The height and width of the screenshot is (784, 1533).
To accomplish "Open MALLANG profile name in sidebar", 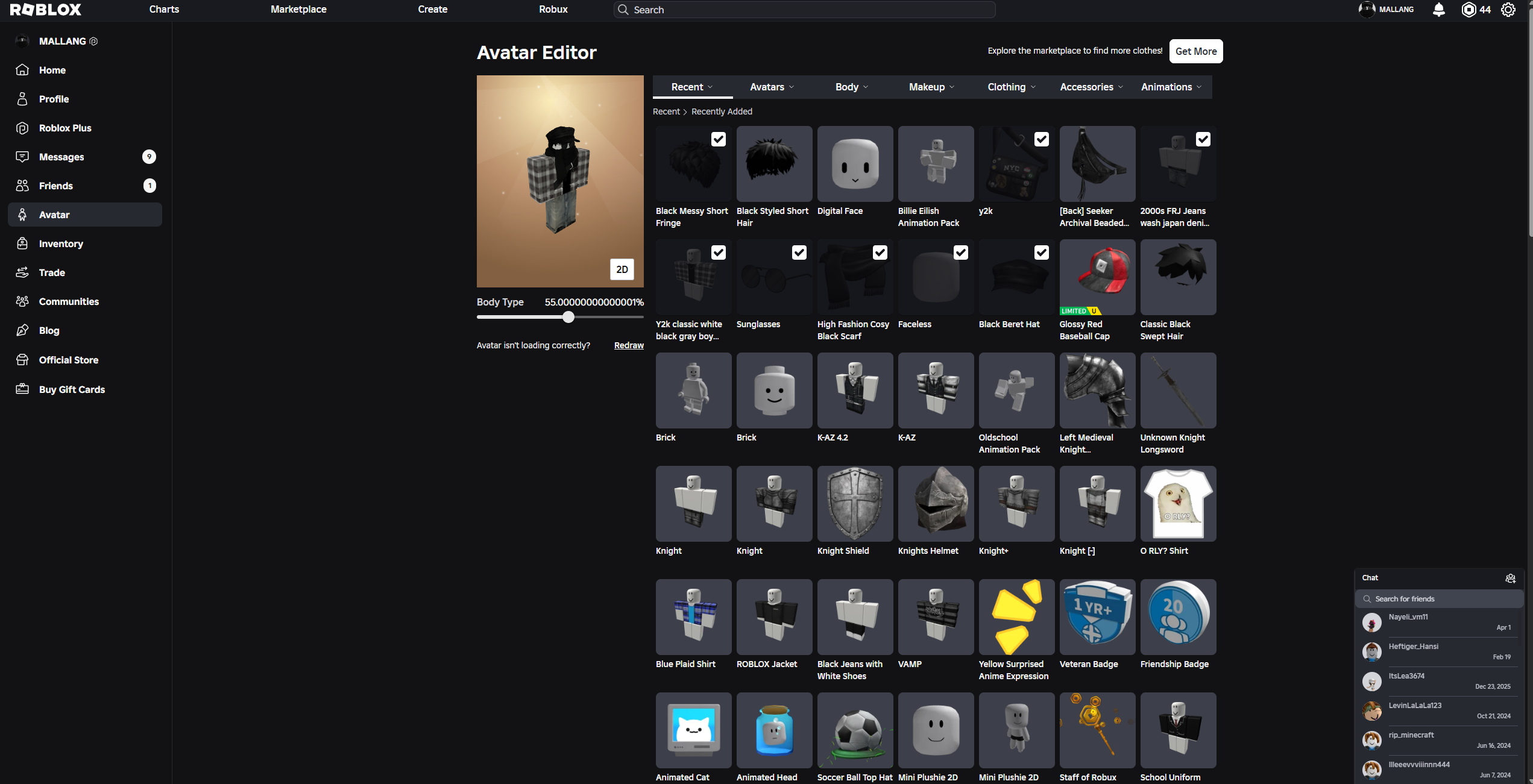I will (x=63, y=41).
